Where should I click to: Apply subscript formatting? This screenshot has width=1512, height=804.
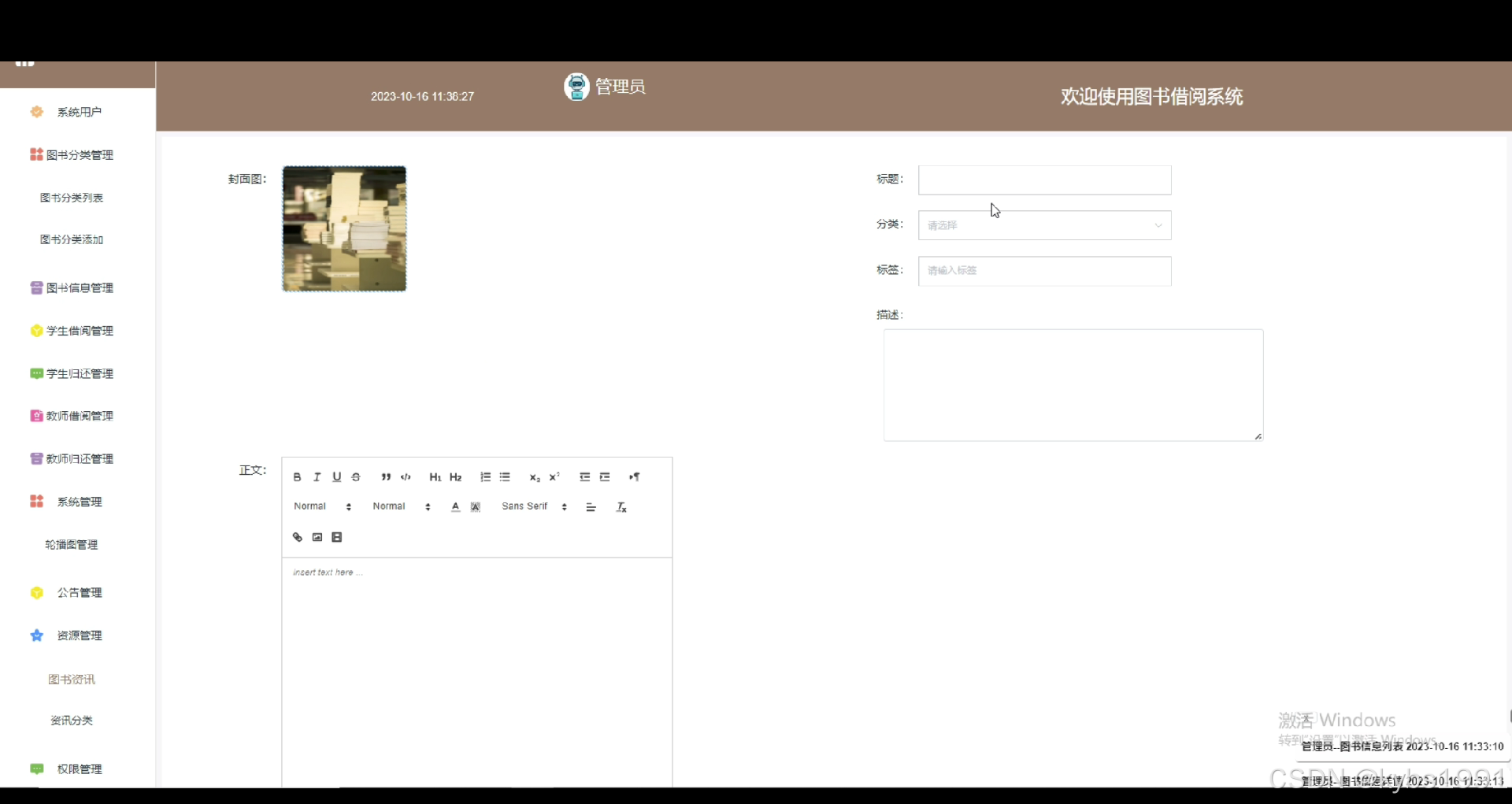click(x=535, y=477)
